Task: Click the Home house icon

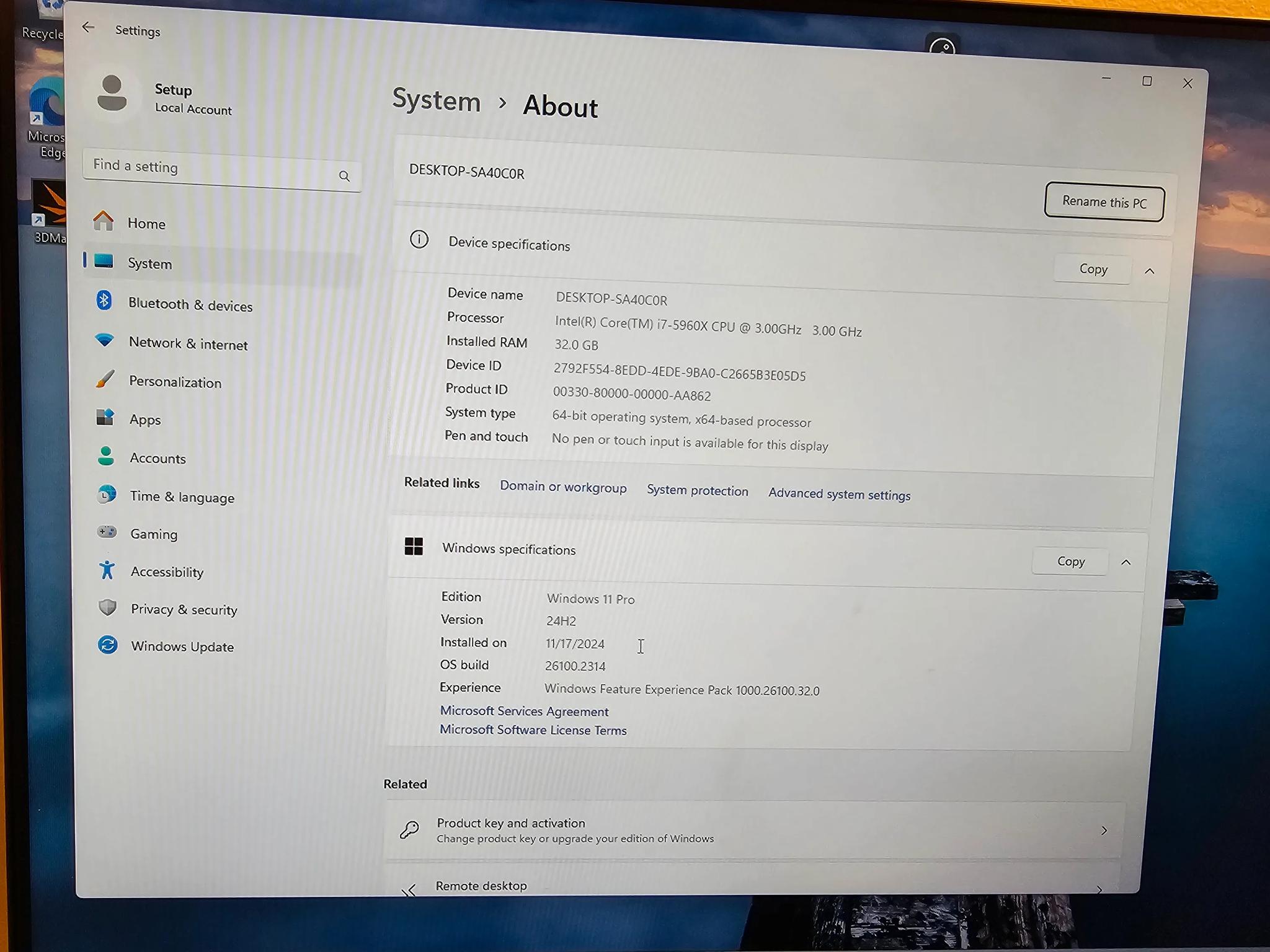Action: 104,221
